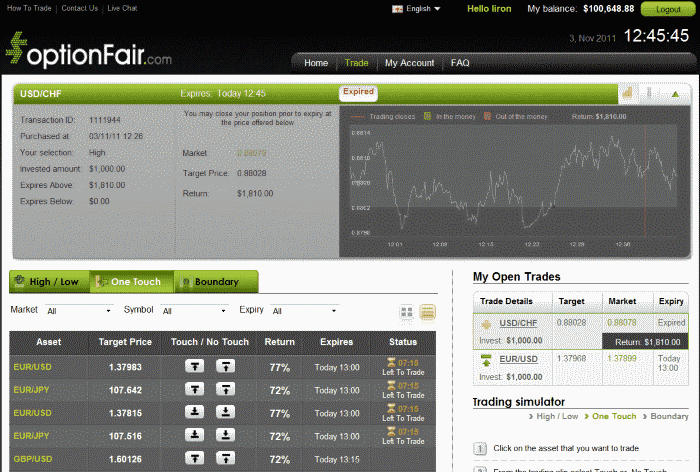
Task: Click Asset column header
Action: 49,342
